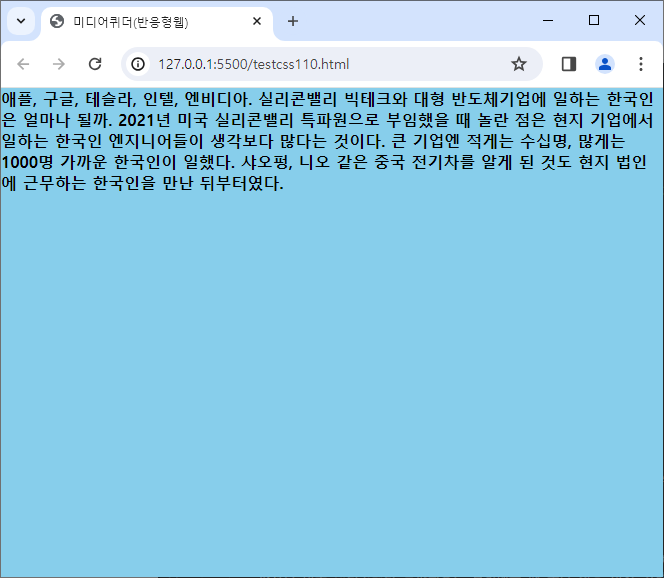
Task: Click the address bar URL testcss110.html
Action: (x=253, y=64)
